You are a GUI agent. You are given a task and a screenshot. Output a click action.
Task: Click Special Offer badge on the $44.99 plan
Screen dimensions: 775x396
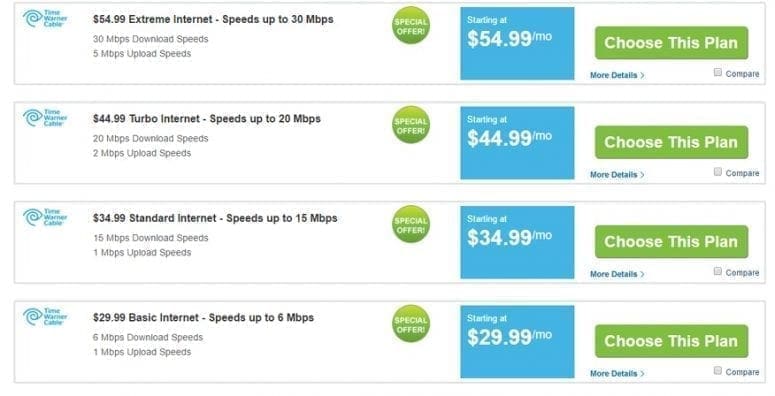point(411,125)
